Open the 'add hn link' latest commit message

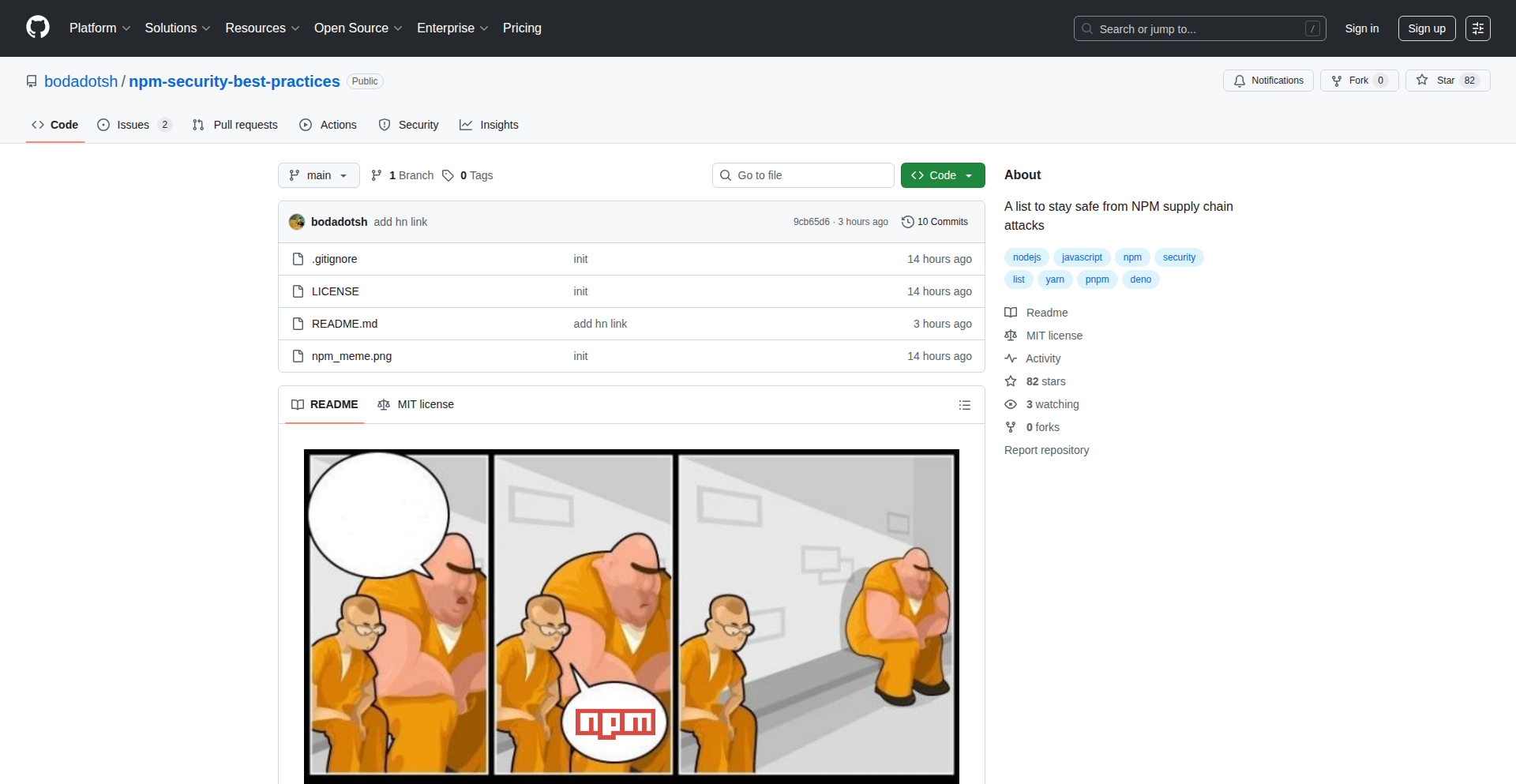(400, 222)
